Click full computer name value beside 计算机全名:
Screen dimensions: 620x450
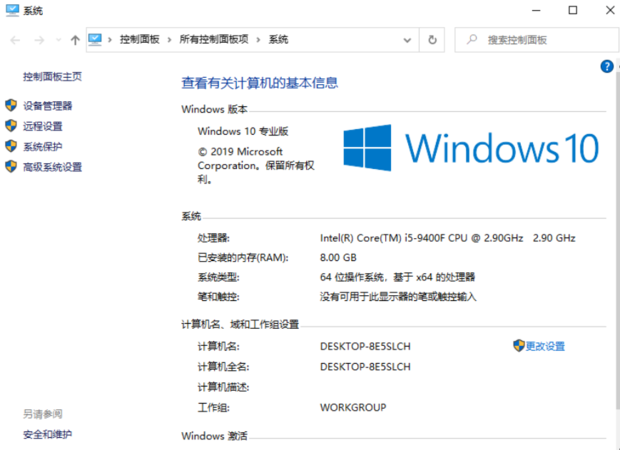[365, 367]
